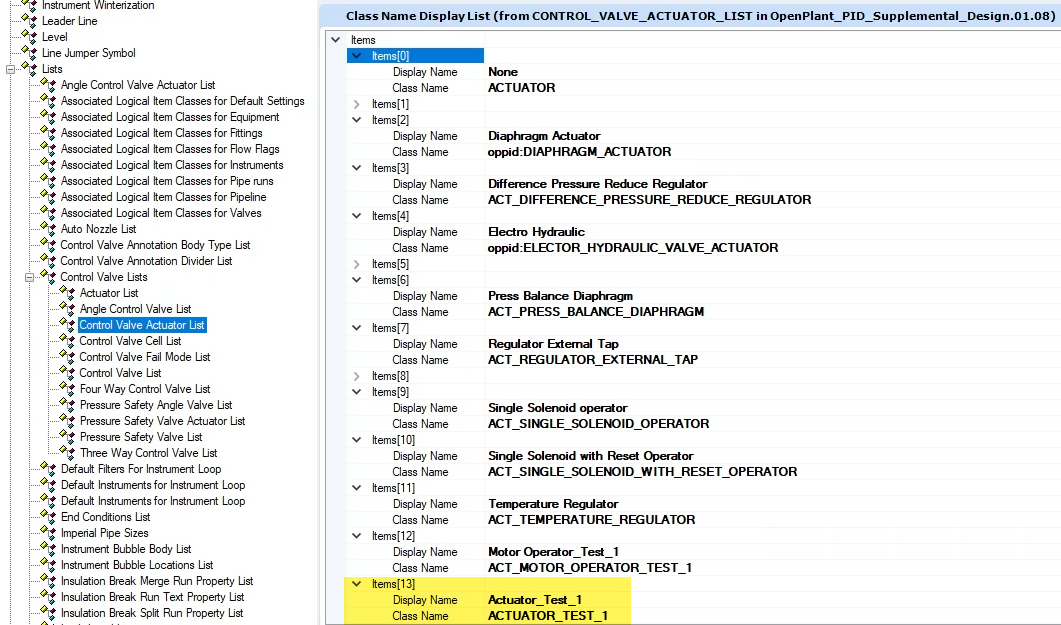The image size is (1061, 625).
Task: Click the End Conditions List icon
Action: click(48, 517)
